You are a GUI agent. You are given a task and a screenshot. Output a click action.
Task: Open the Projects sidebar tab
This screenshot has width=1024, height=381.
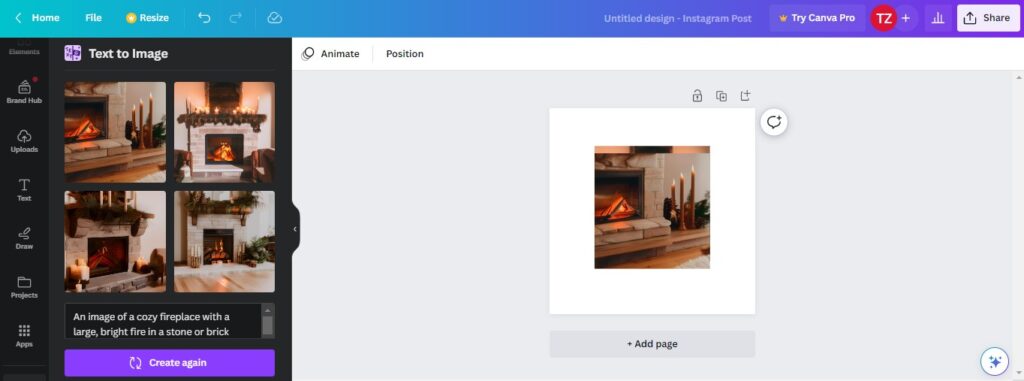[24, 287]
